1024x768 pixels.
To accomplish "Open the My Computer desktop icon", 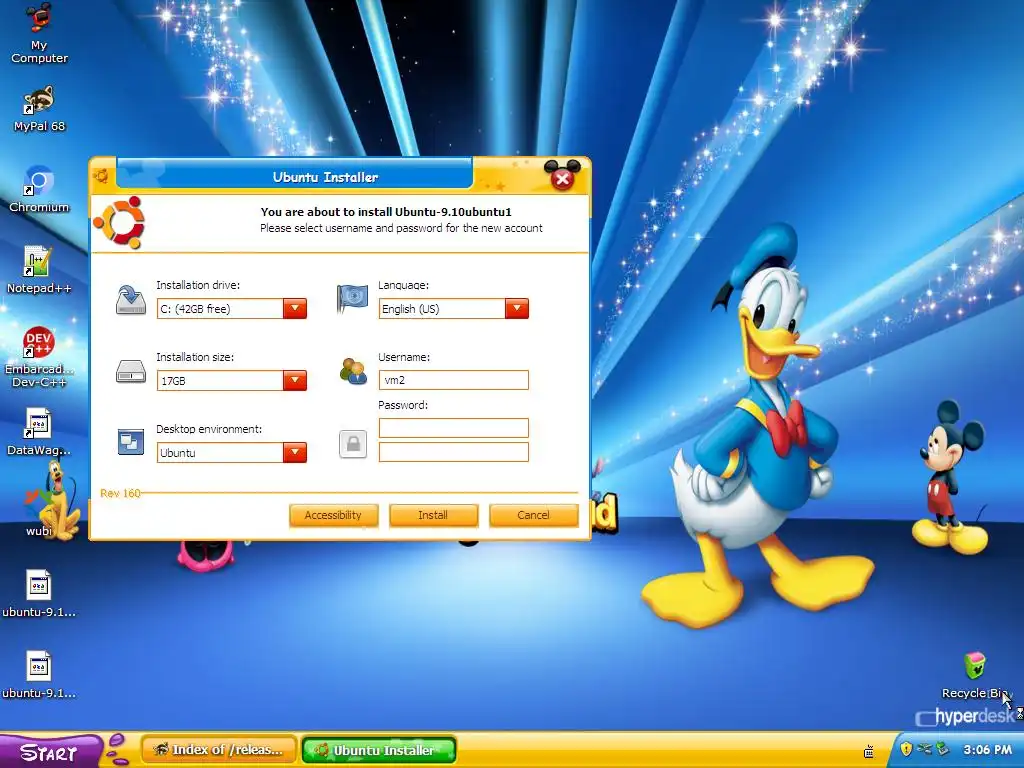I will click(x=39, y=33).
